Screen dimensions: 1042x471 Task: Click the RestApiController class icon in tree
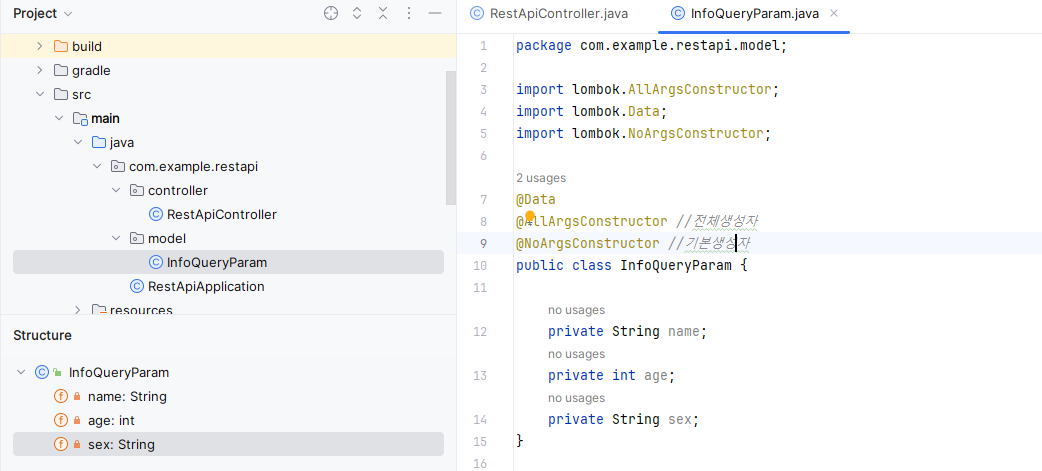tap(156, 215)
